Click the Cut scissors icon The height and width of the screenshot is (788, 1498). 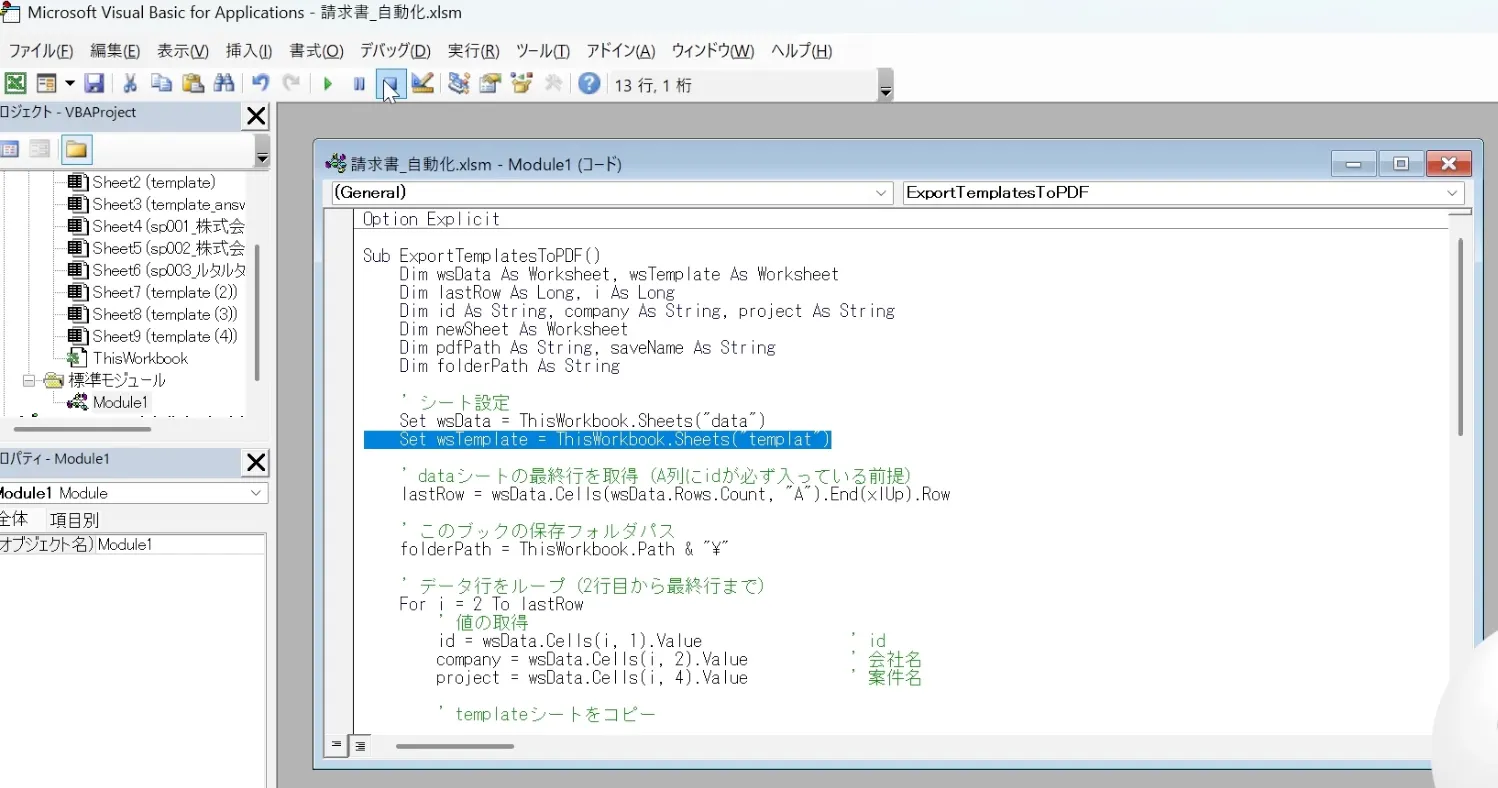click(x=129, y=84)
